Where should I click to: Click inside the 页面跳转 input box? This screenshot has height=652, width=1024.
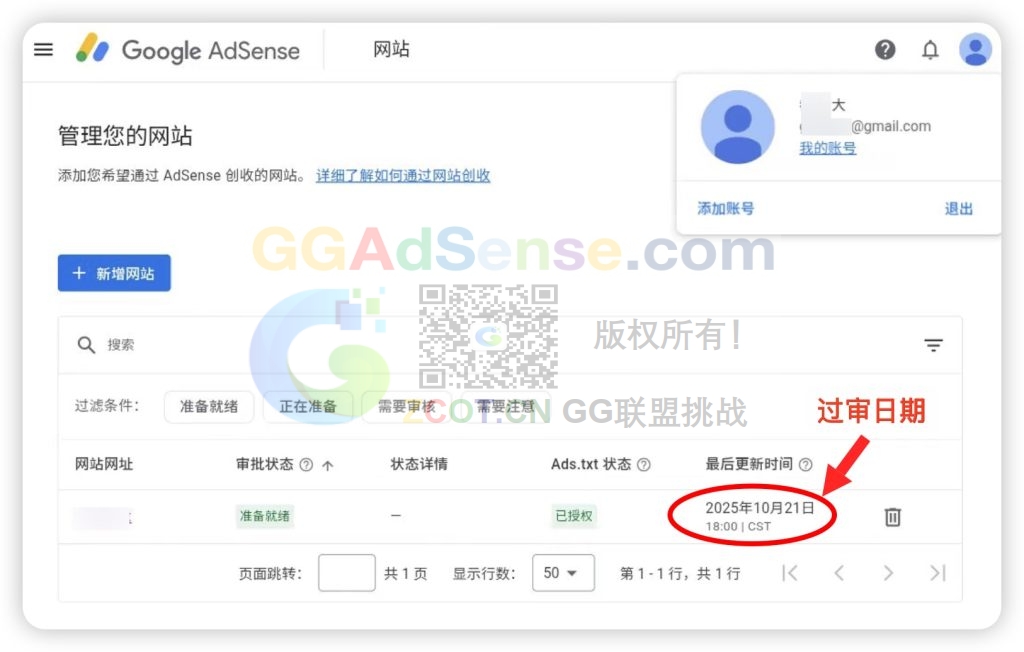(x=346, y=573)
